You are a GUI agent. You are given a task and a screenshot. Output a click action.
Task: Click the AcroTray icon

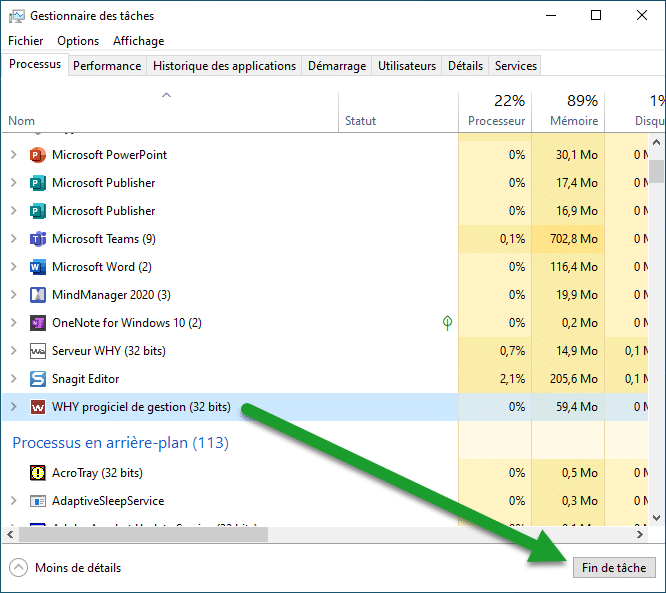pyautogui.click(x=37, y=473)
